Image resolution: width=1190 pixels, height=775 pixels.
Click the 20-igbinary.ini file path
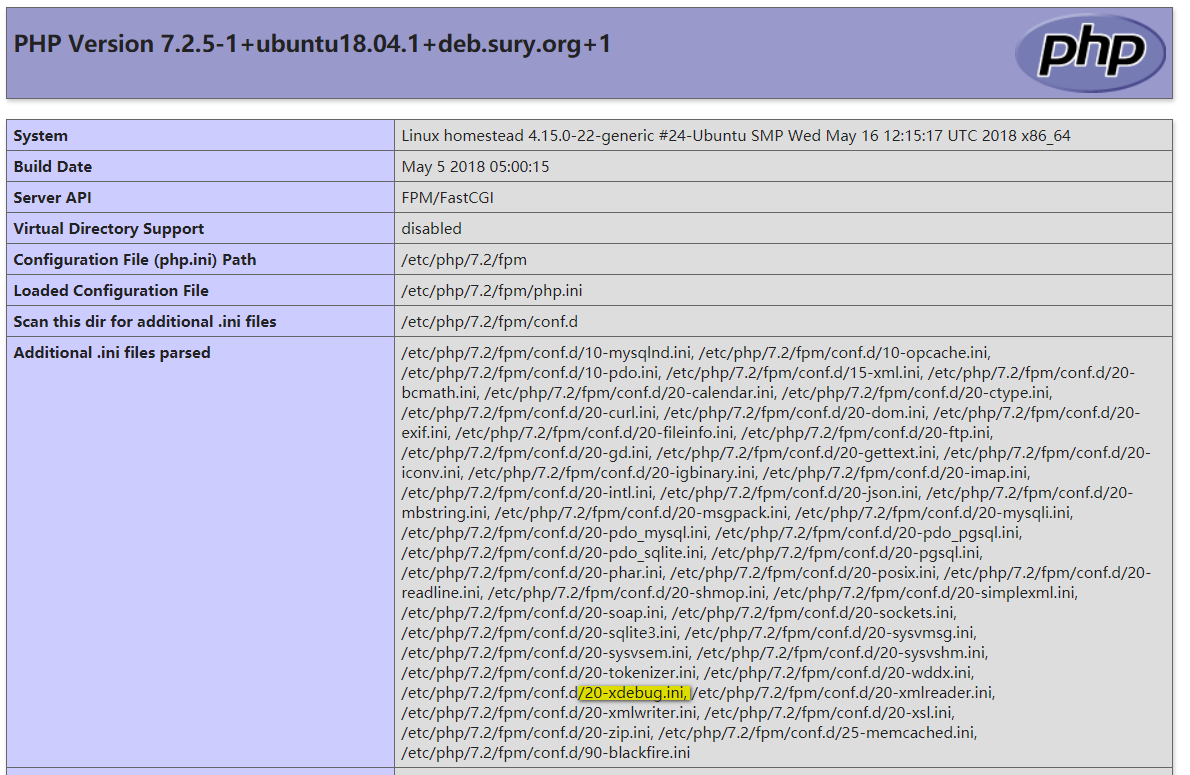[611, 473]
